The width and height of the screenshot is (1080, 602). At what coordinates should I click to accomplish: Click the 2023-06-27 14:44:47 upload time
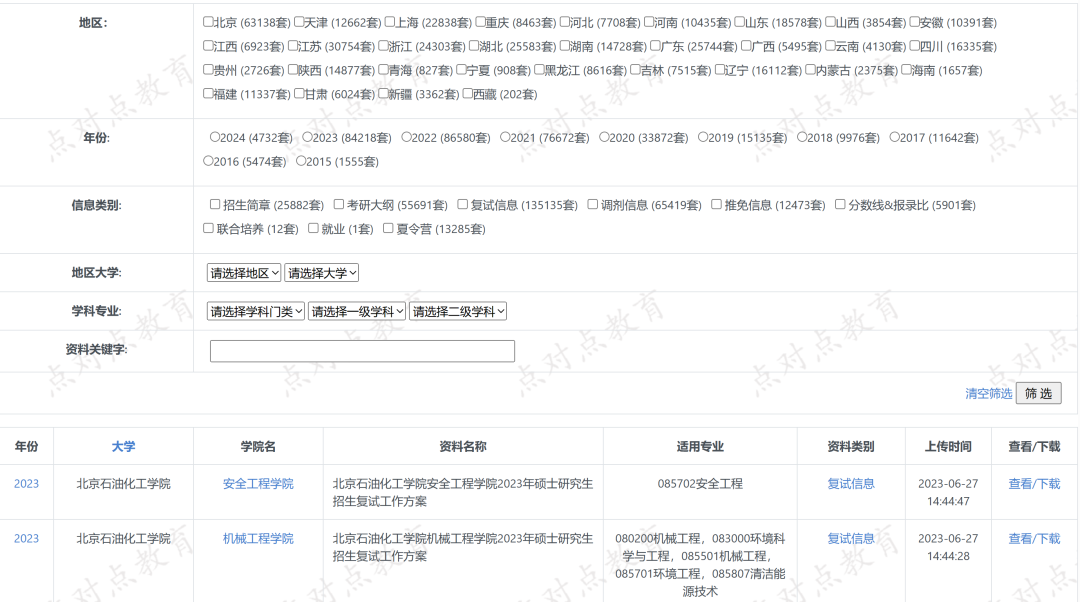click(948, 492)
